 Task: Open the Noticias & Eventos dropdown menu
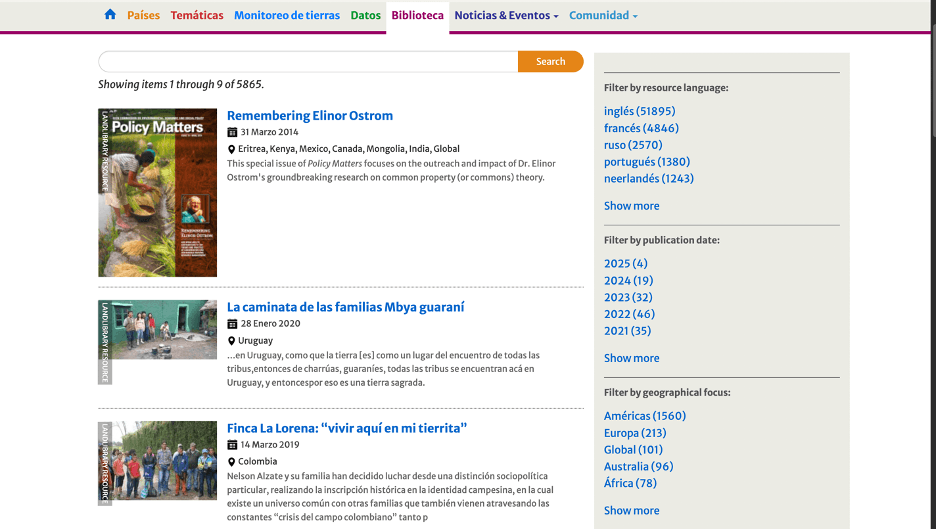(506, 15)
